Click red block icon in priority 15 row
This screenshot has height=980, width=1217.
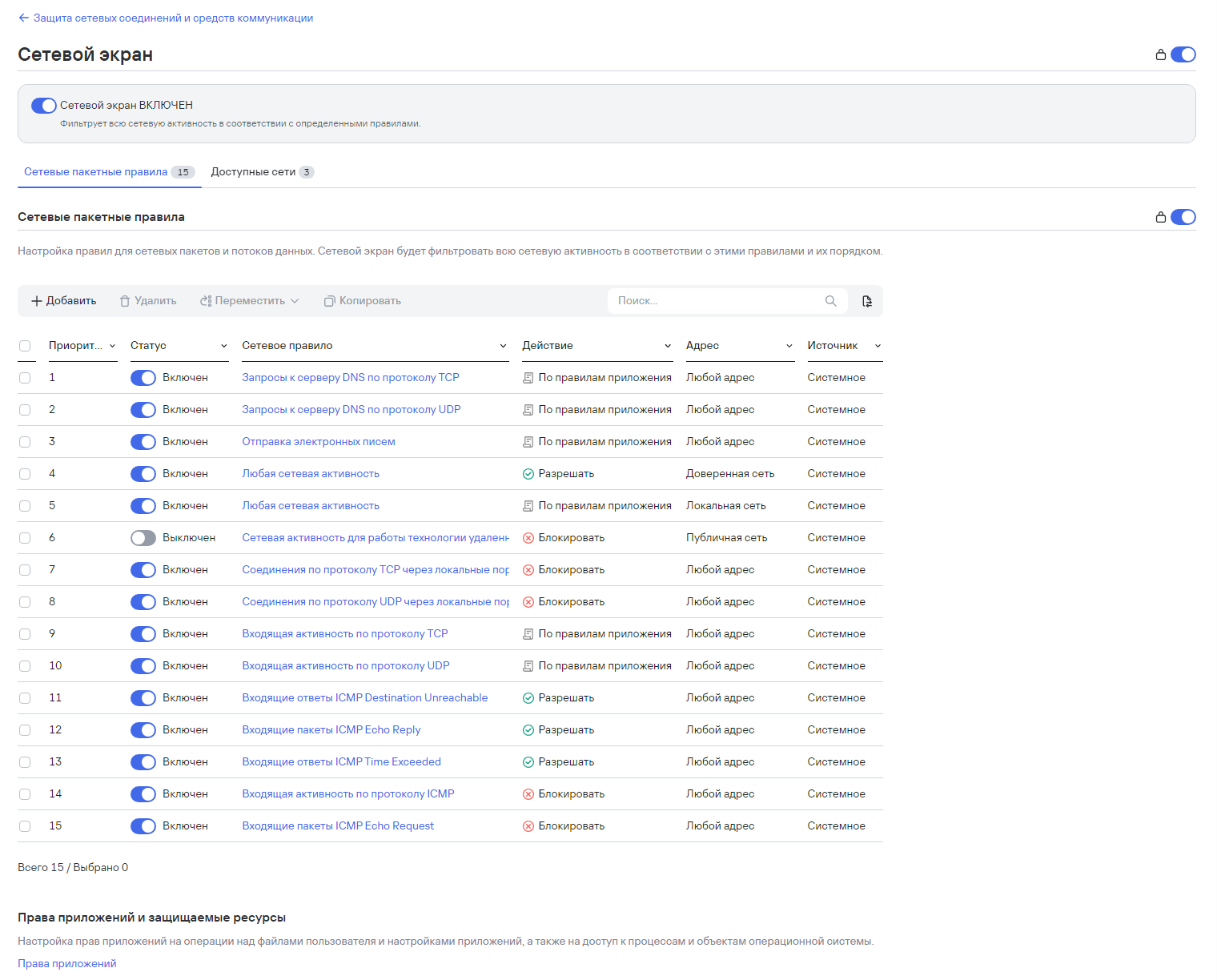coord(528,826)
